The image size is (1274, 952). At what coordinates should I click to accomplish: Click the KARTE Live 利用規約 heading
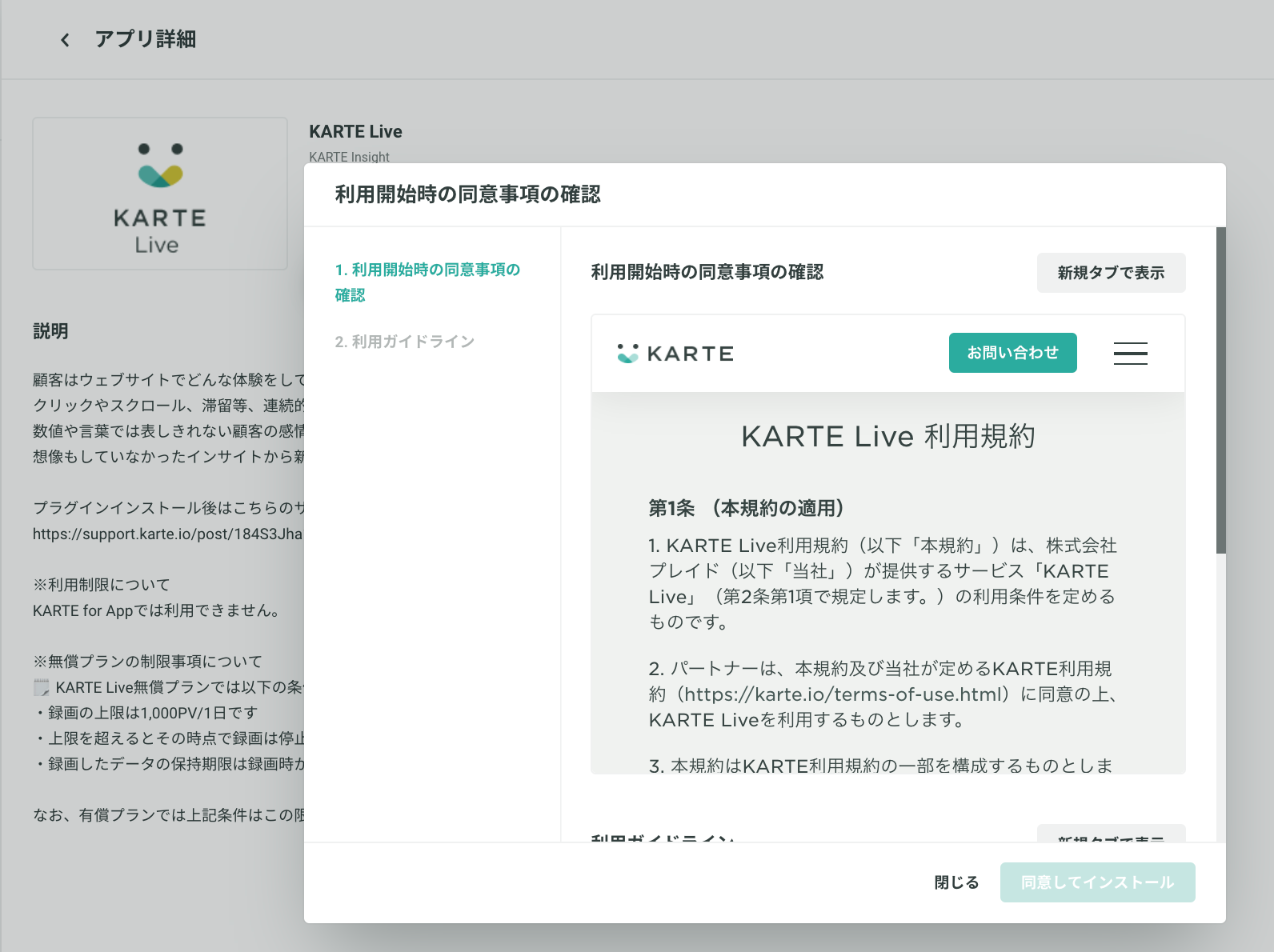click(x=887, y=437)
